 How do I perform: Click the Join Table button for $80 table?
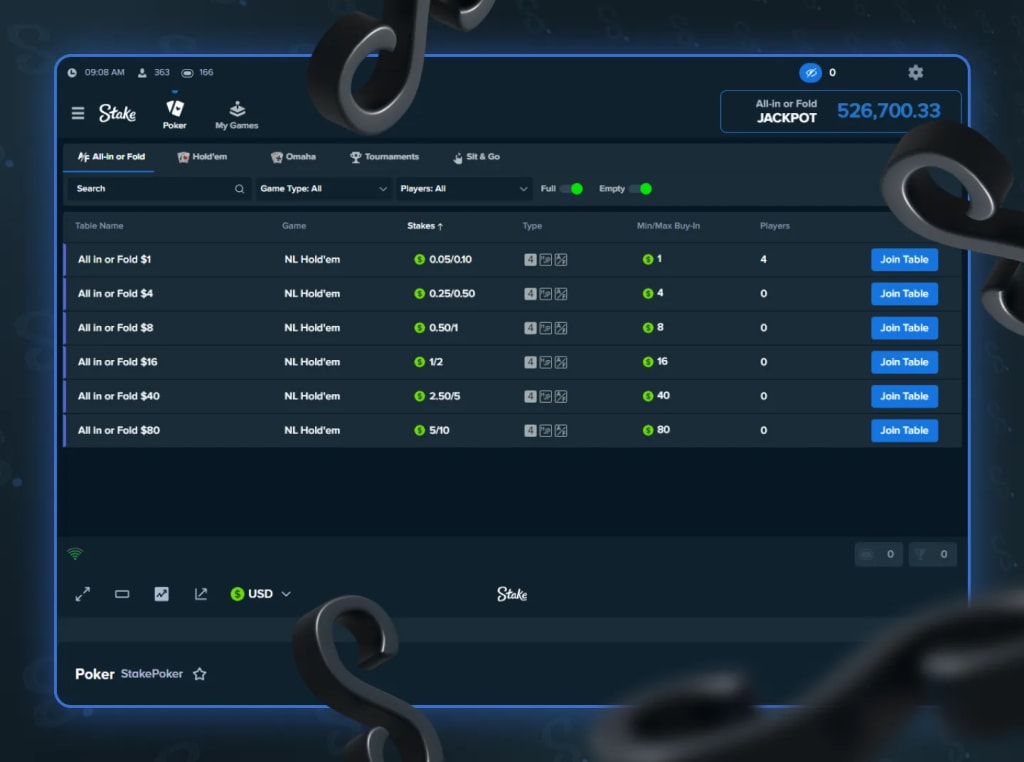[x=904, y=430]
